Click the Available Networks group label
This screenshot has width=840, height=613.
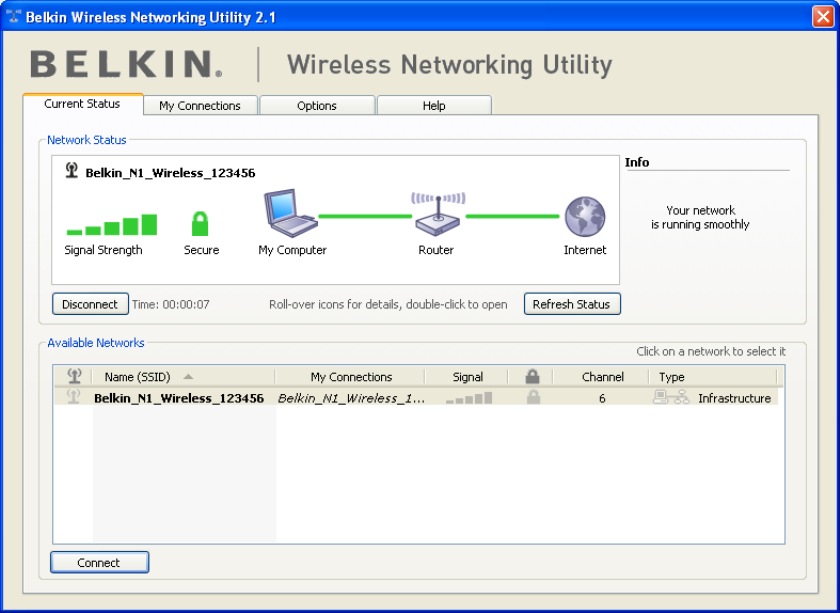pyautogui.click(x=96, y=343)
